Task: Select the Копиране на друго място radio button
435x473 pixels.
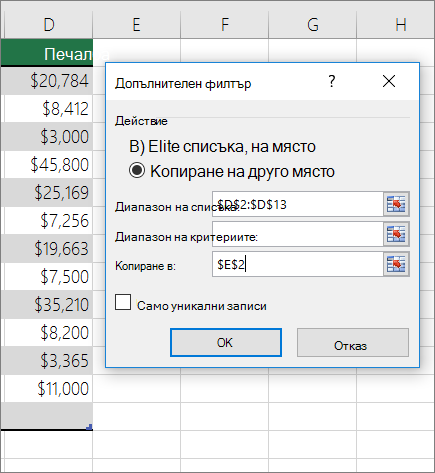Action: click(x=137, y=171)
